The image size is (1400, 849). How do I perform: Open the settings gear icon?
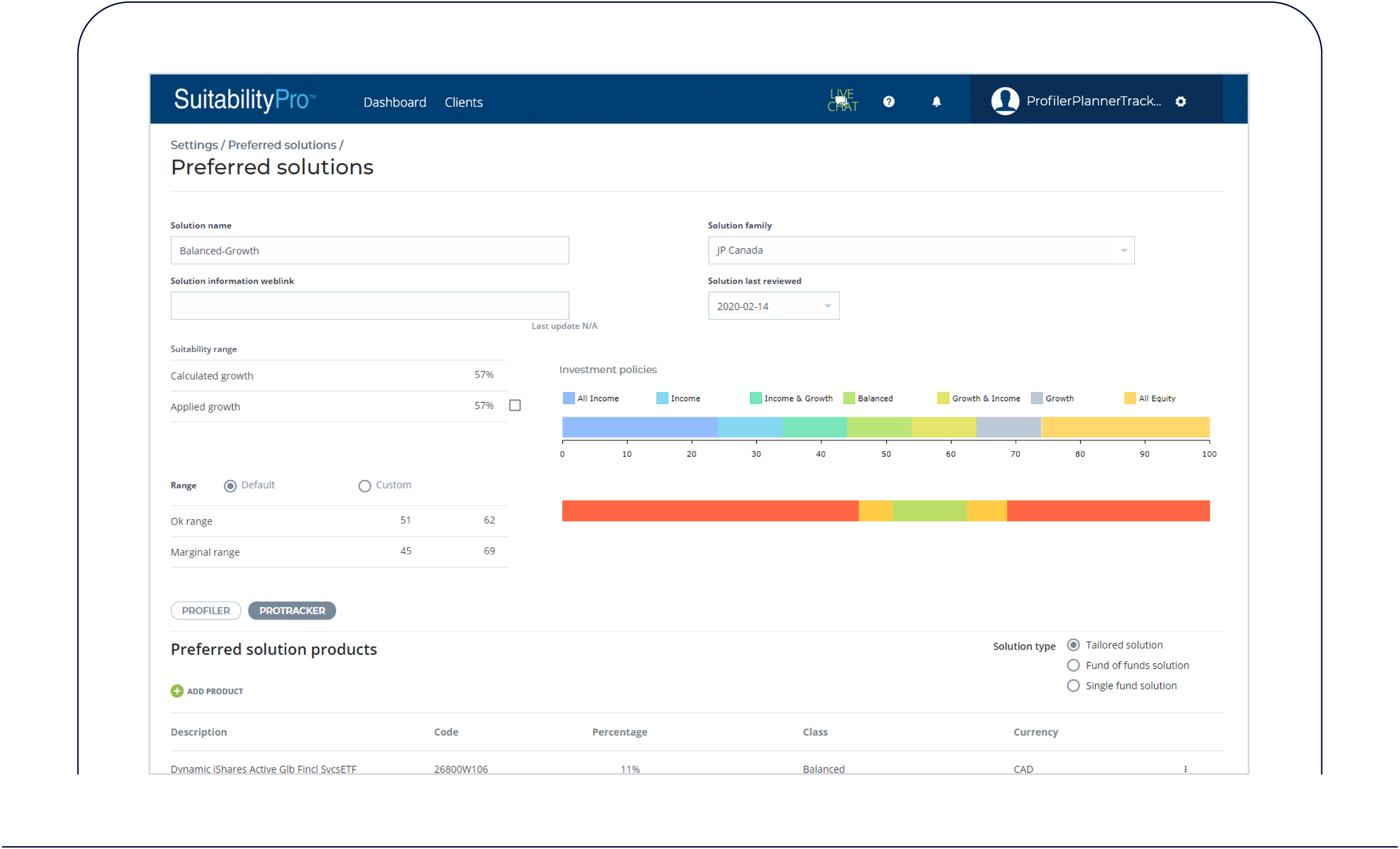pyautogui.click(x=1181, y=102)
